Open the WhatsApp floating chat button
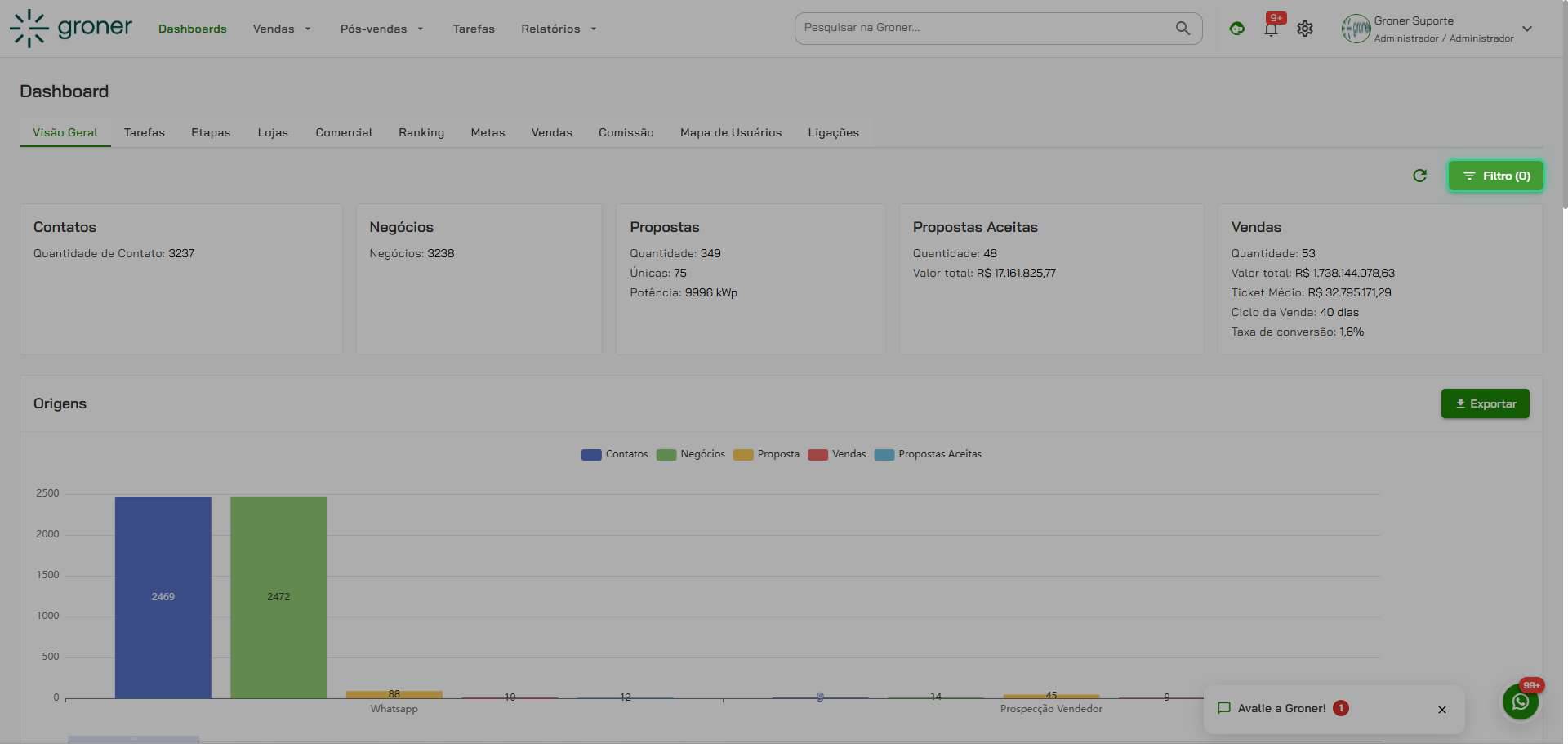 [1521, 702]
